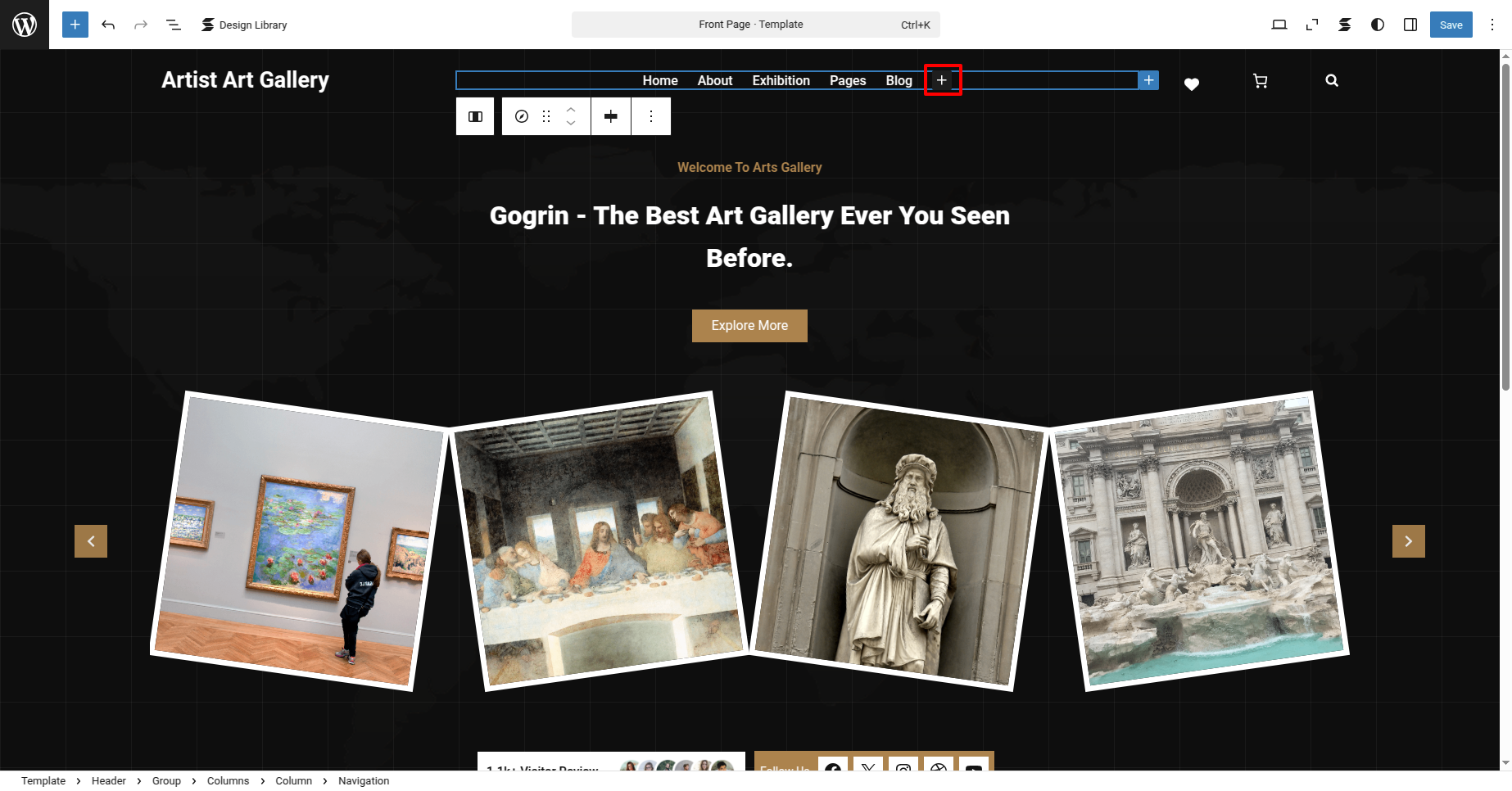Click the Explore More button
Screen dimensions: 1512x791
(749, 326)
